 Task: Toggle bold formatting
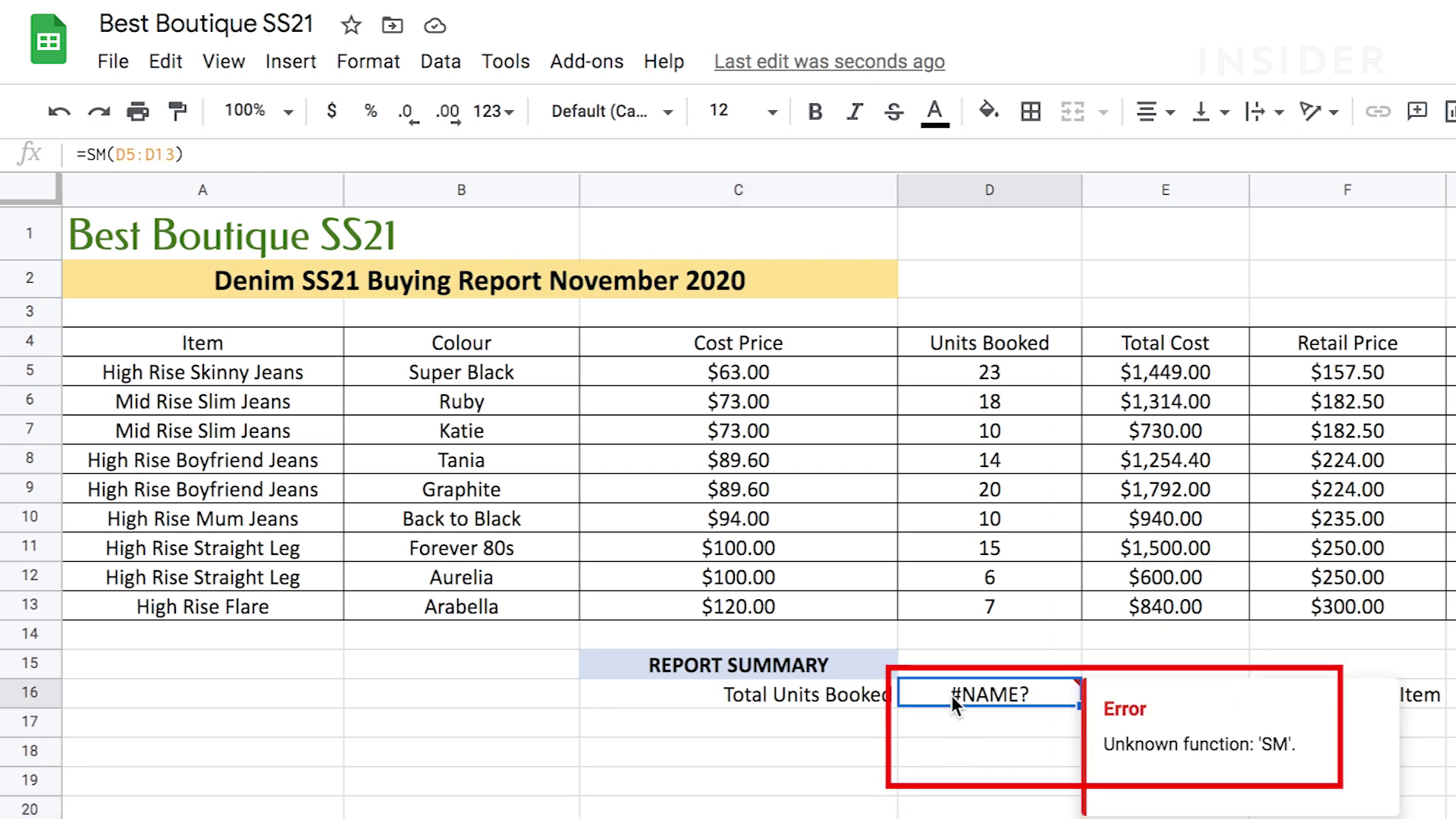click(x=815, y=111)
